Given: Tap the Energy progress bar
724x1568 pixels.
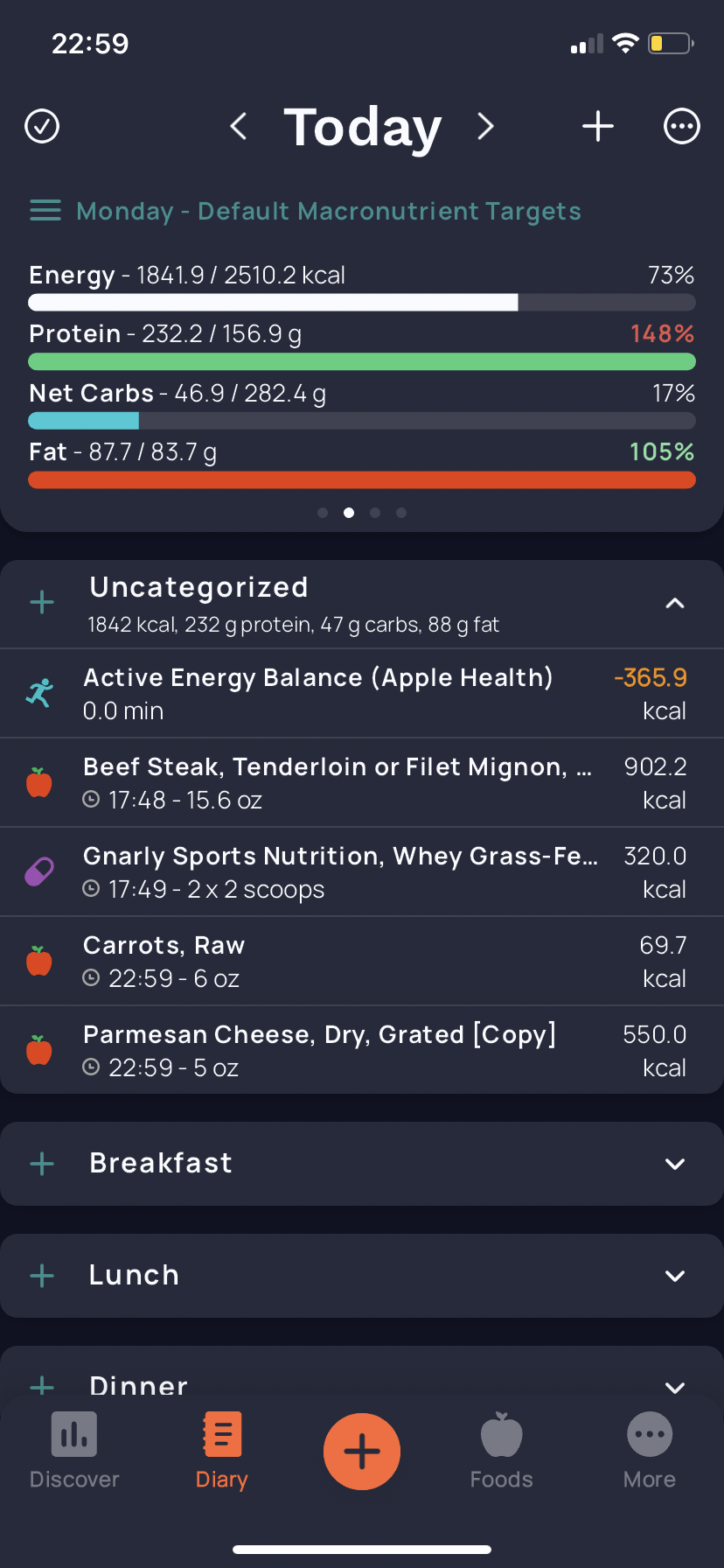Looking at the screenshot, I should [x=362, y=303].
